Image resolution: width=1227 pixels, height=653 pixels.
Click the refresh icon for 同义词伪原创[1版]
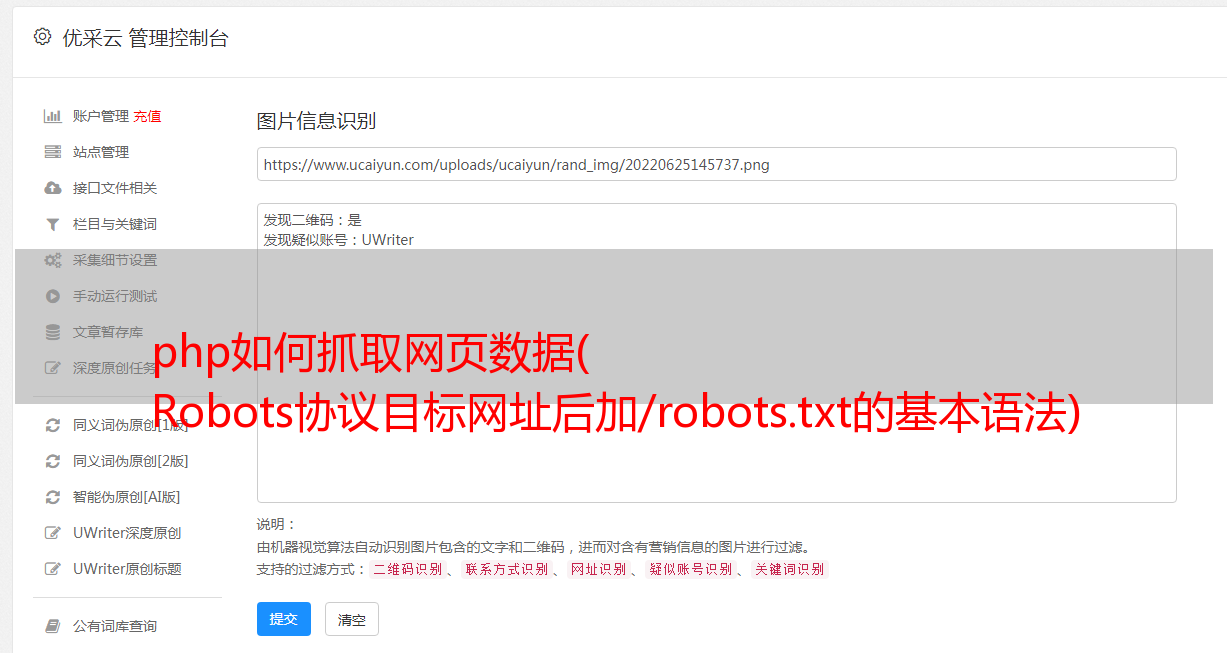[53, 425]
